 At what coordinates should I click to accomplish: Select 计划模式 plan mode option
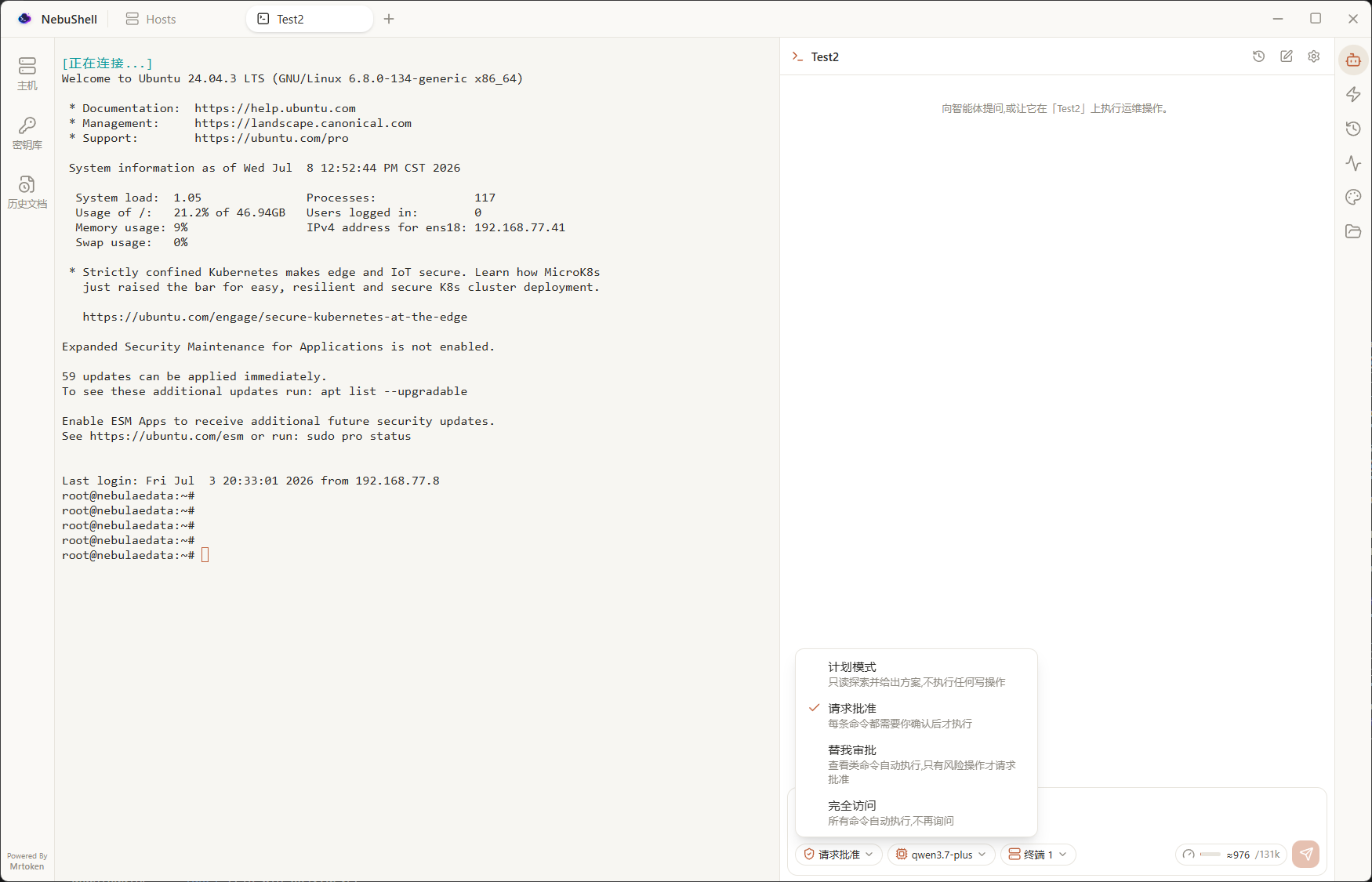(916, 674)
